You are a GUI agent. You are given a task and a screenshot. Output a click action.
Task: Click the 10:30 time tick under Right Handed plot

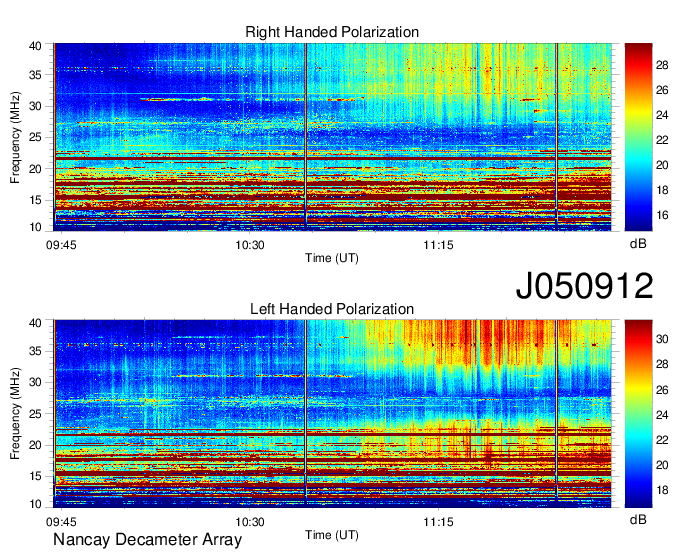coord(250,245)
